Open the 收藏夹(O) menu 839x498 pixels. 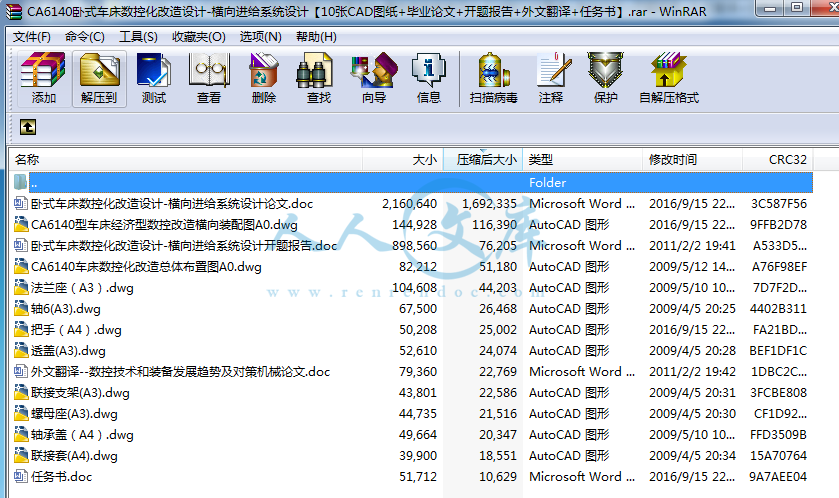199,37
